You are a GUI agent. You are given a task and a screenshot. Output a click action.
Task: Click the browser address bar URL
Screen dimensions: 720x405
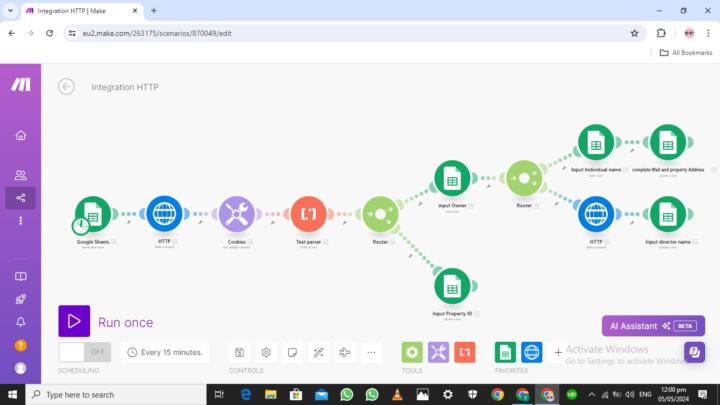coord(157,33)
